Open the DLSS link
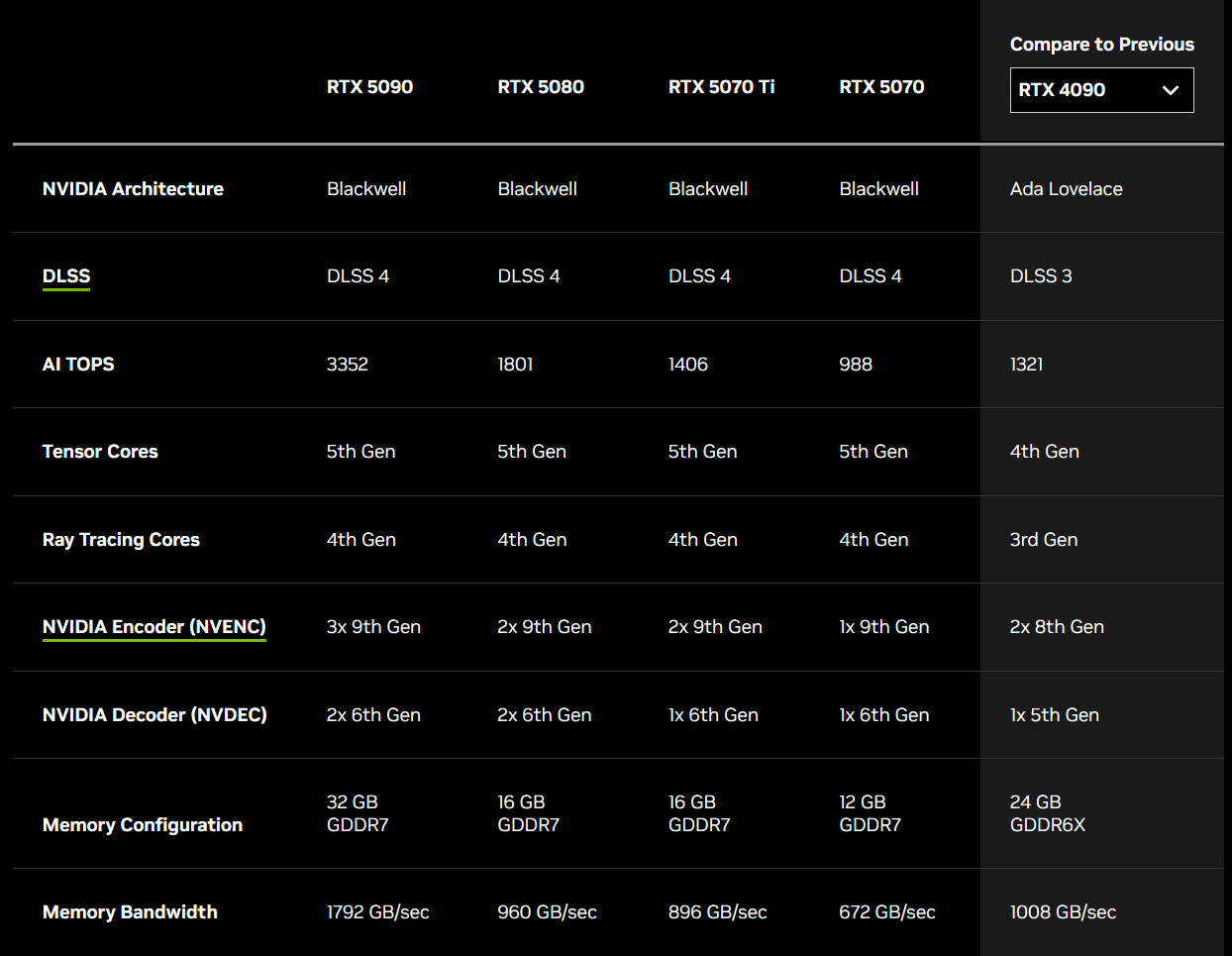This screenshot has height=956, width=1232. (66, 276)
